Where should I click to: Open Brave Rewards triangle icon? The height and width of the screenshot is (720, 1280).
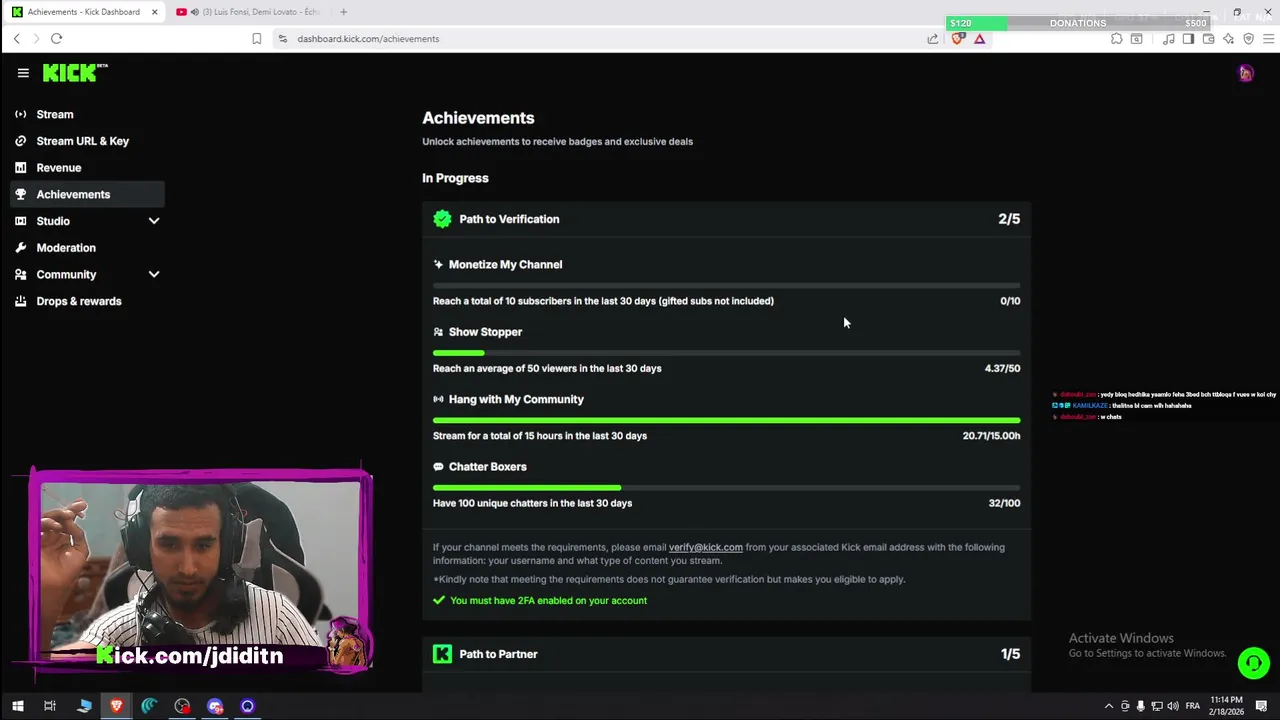pyautogui.click(x=979, y=39)
